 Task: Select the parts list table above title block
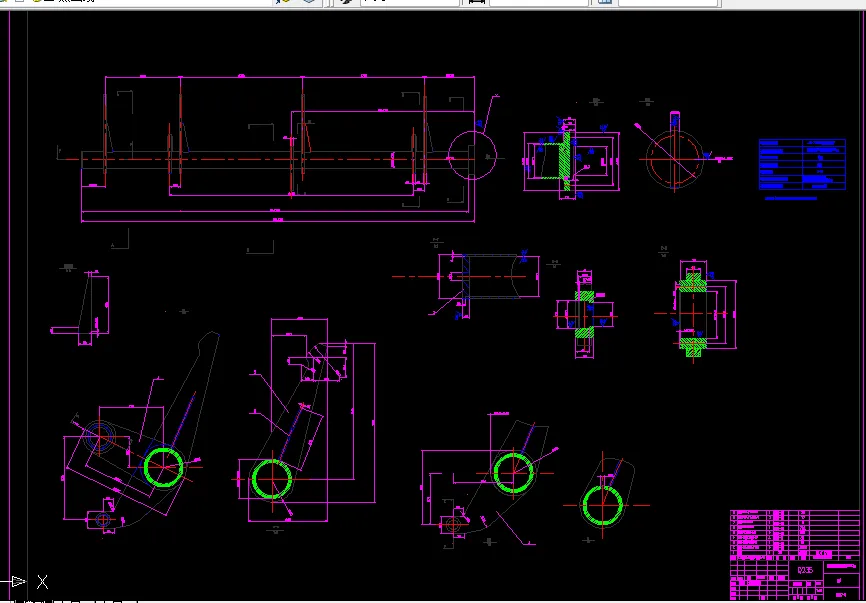point(795,535)
